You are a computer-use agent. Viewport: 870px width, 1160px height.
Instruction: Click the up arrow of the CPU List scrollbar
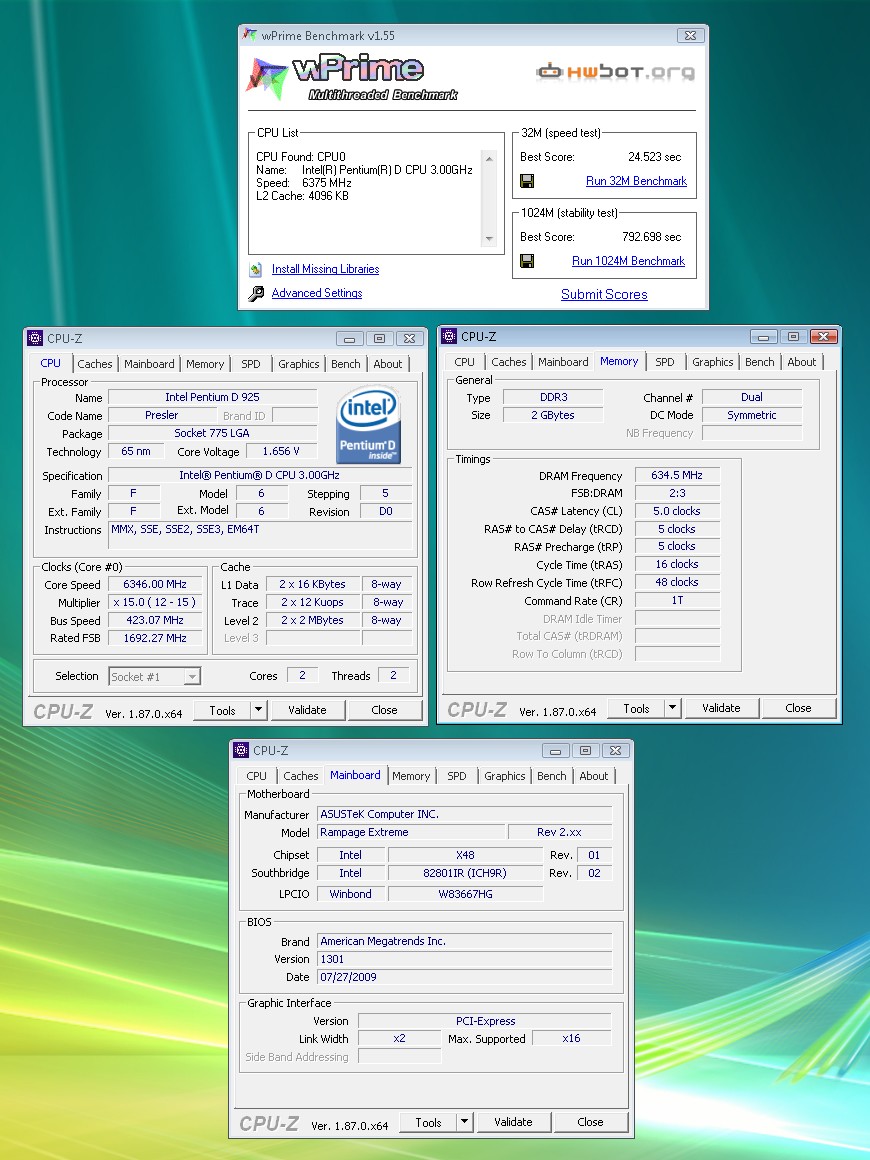pos(489,158)
